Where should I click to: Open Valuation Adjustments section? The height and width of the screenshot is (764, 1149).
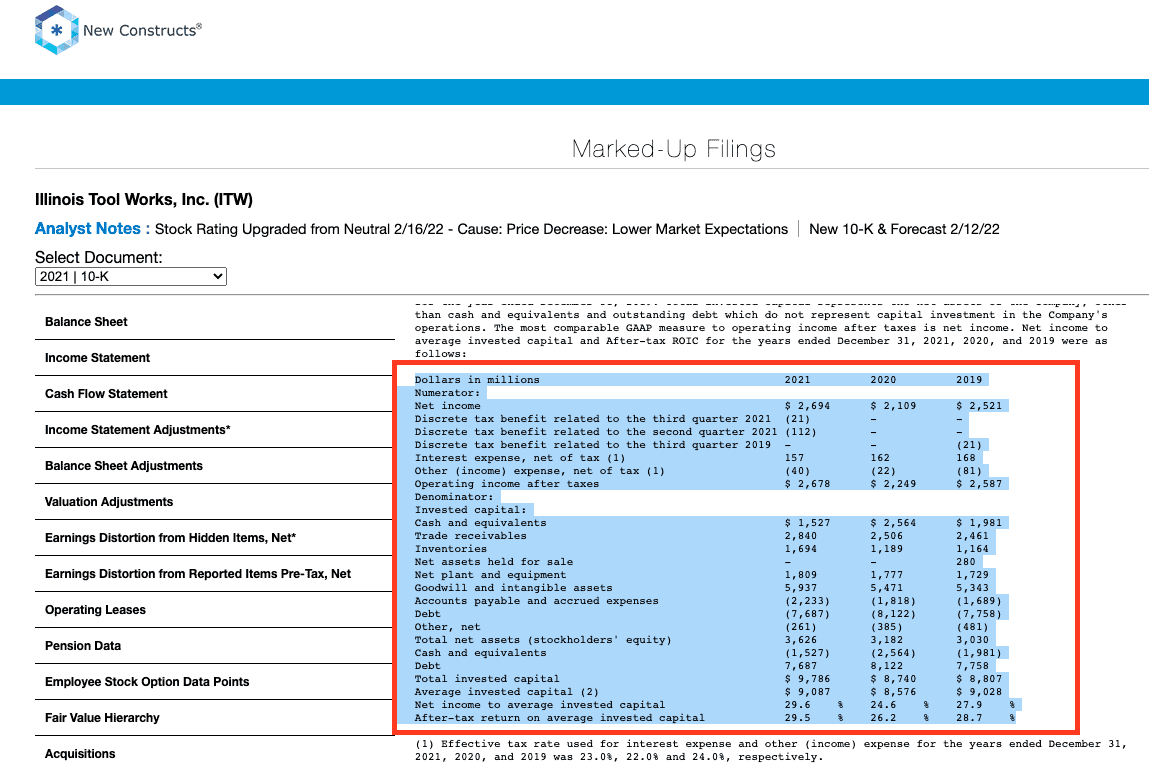pyautogui.click(x=109, y=501)
